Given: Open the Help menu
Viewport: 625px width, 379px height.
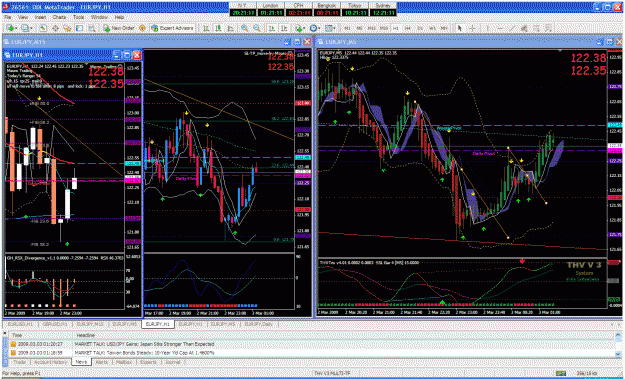Looking at the screenshot, I should (x=120, y=18).
